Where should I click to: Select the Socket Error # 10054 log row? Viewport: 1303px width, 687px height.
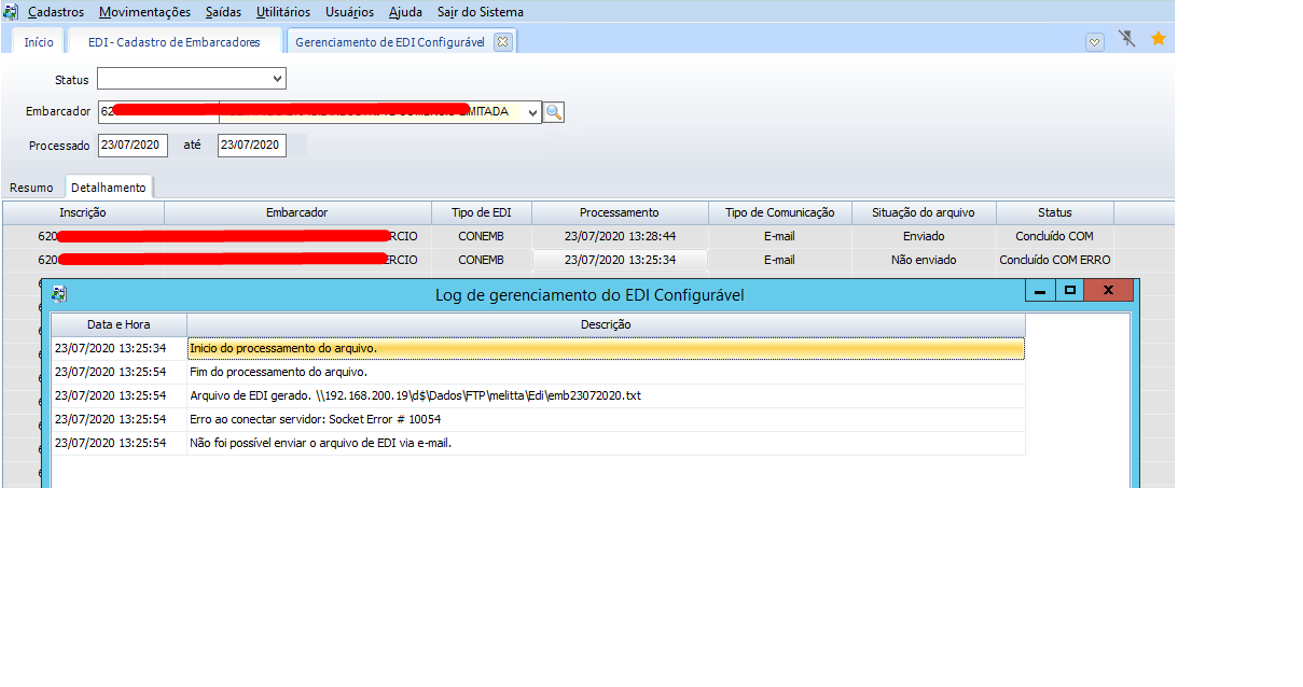(605, 420)
